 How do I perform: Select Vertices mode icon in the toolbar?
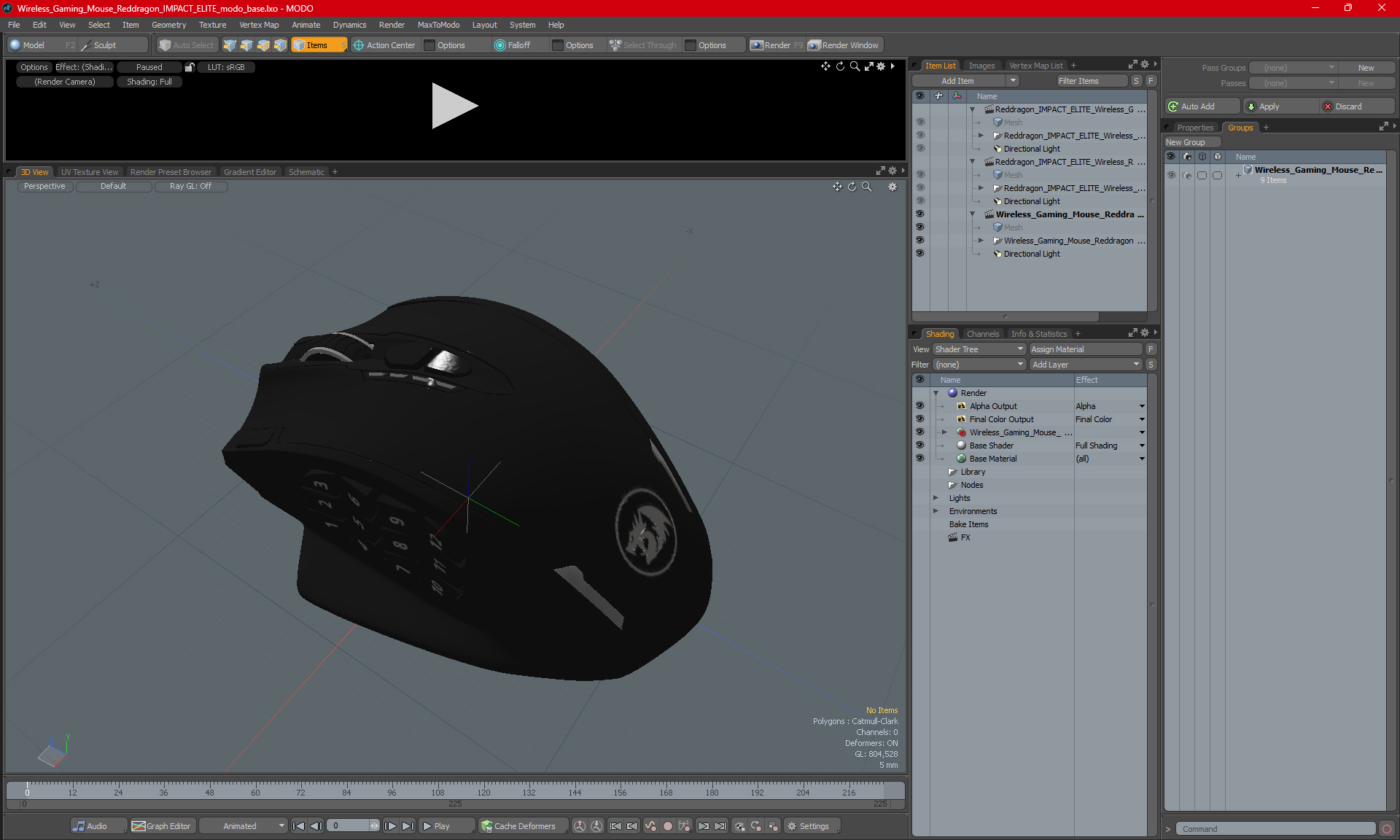pyautogui.click(x=230, y=45)
